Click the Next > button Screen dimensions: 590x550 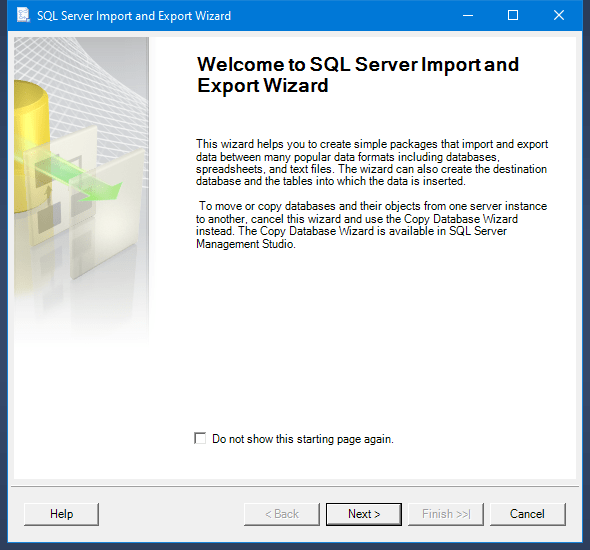click(364, 514)
